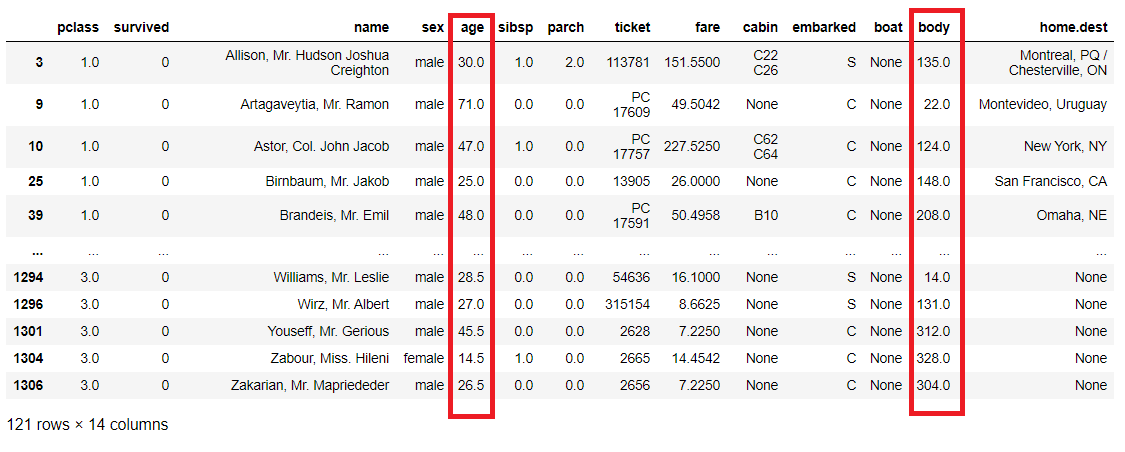Click the 'fare' column header

click(707, 27)
